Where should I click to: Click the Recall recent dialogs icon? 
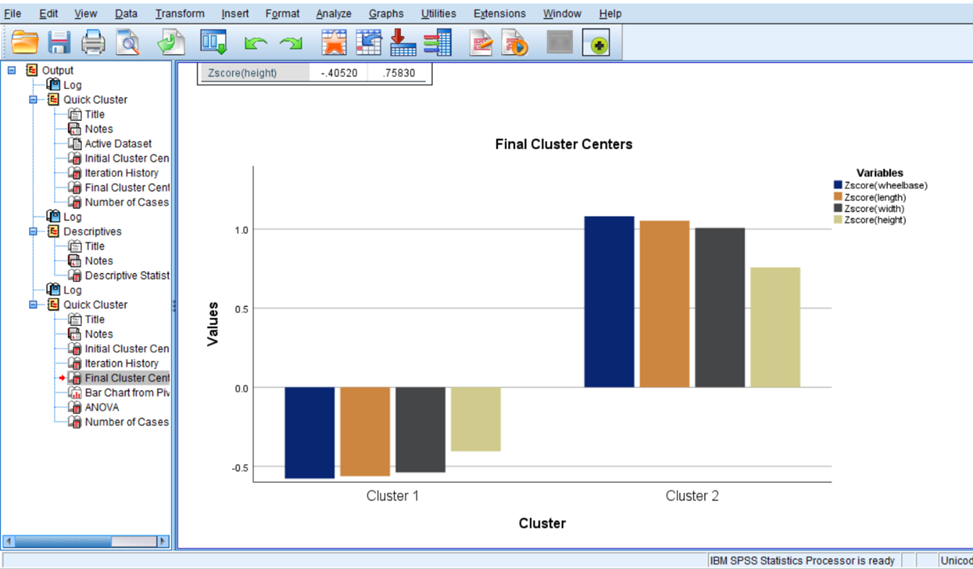[213, 43]
